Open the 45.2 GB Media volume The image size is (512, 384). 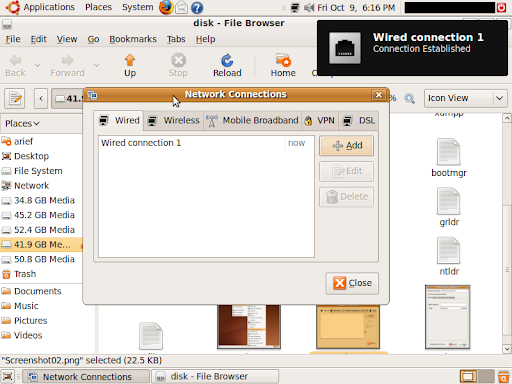(41, 215)
